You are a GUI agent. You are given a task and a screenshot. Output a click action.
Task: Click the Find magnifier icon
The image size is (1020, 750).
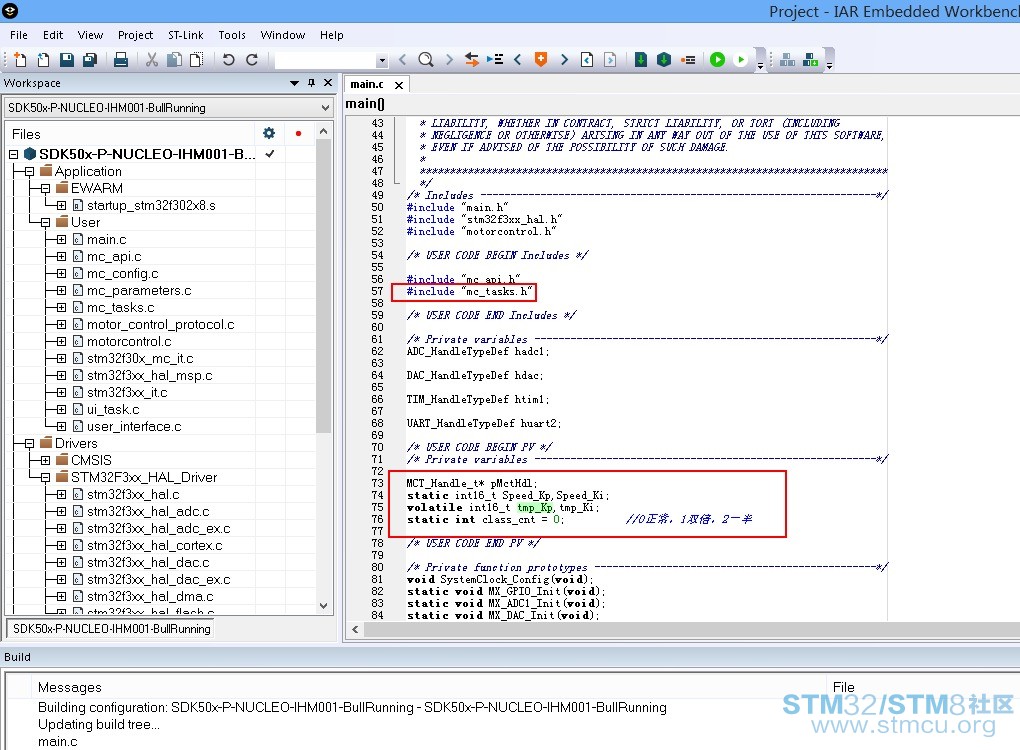tap(425, 60)
